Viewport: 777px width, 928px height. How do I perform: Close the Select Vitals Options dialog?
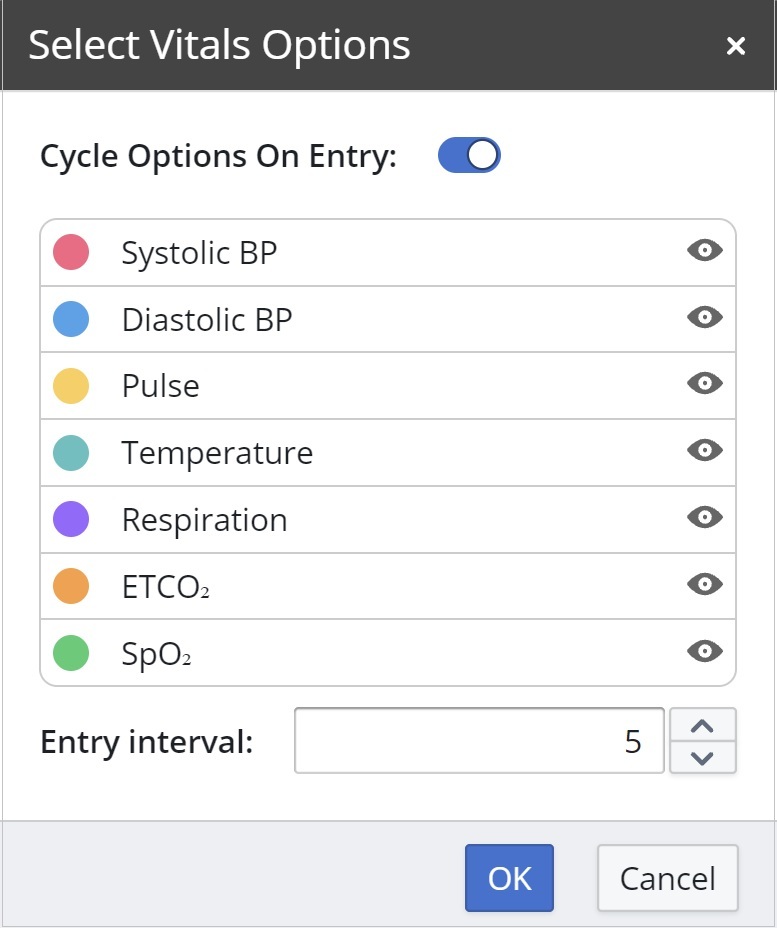click(736, 46)
